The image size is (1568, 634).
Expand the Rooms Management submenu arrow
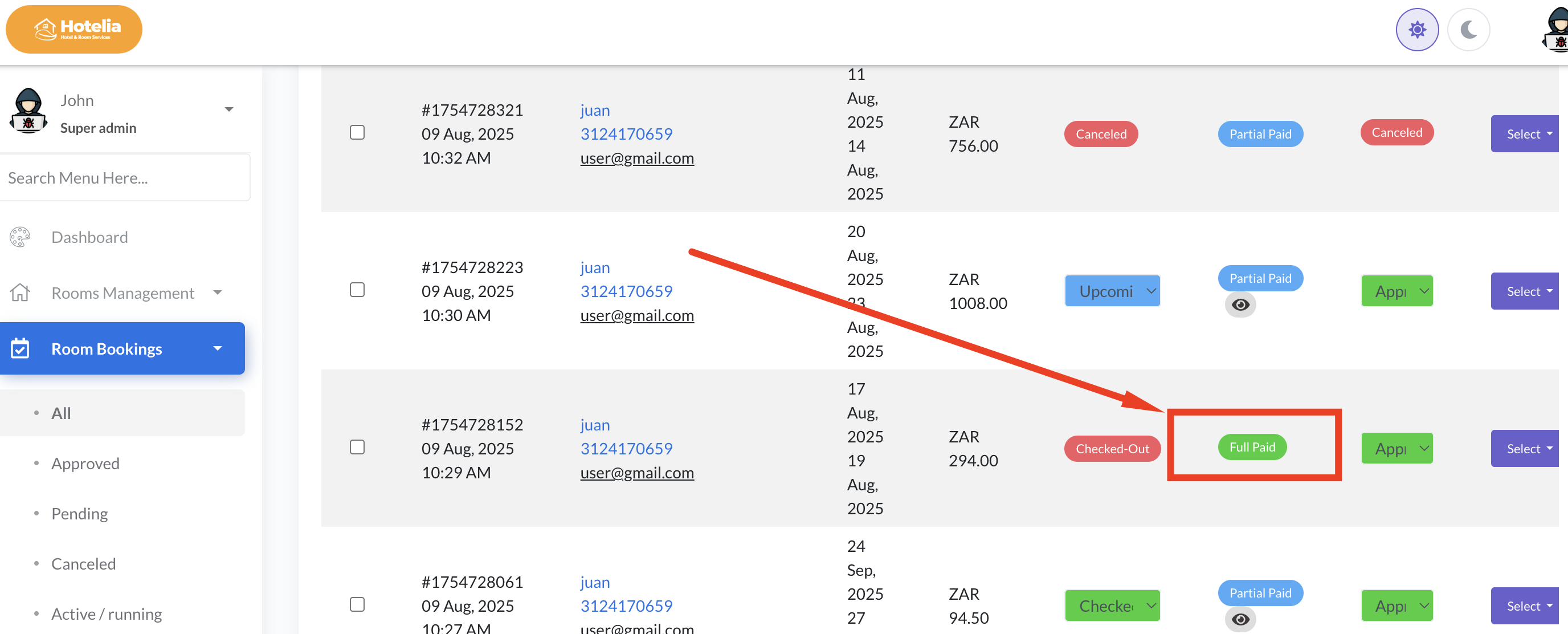(218, 292)
